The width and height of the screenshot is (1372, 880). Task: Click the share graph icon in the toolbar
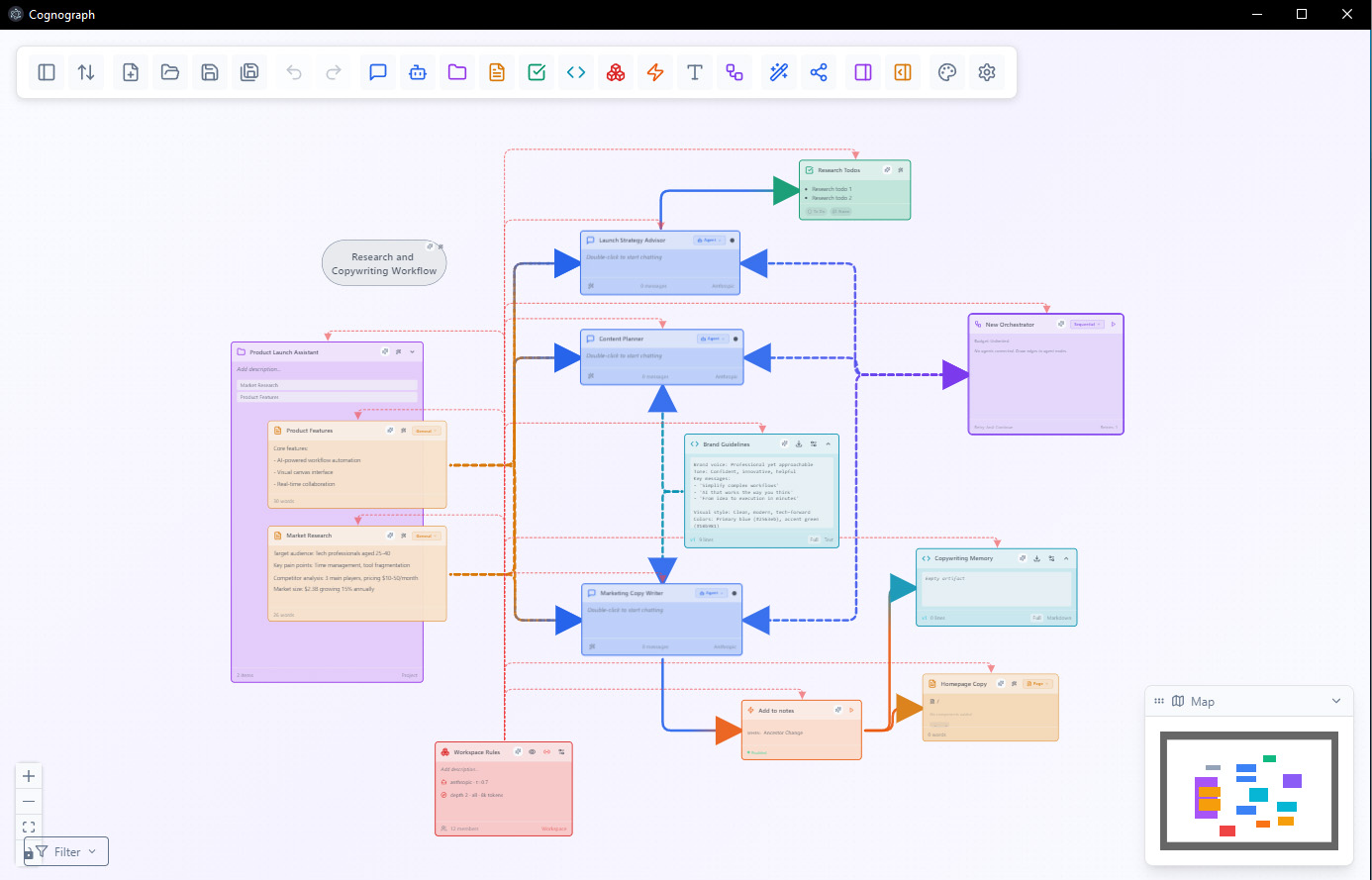tap(818, 71)
